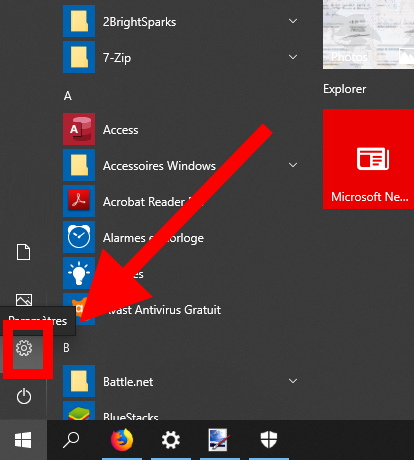Open the Microsoft News tile

point(368,159)
